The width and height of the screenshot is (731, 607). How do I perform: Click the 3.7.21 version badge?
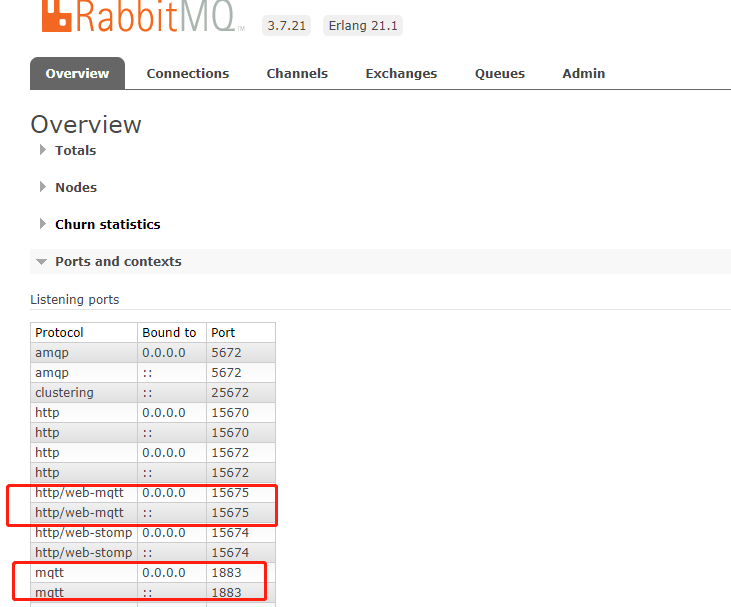287,26
